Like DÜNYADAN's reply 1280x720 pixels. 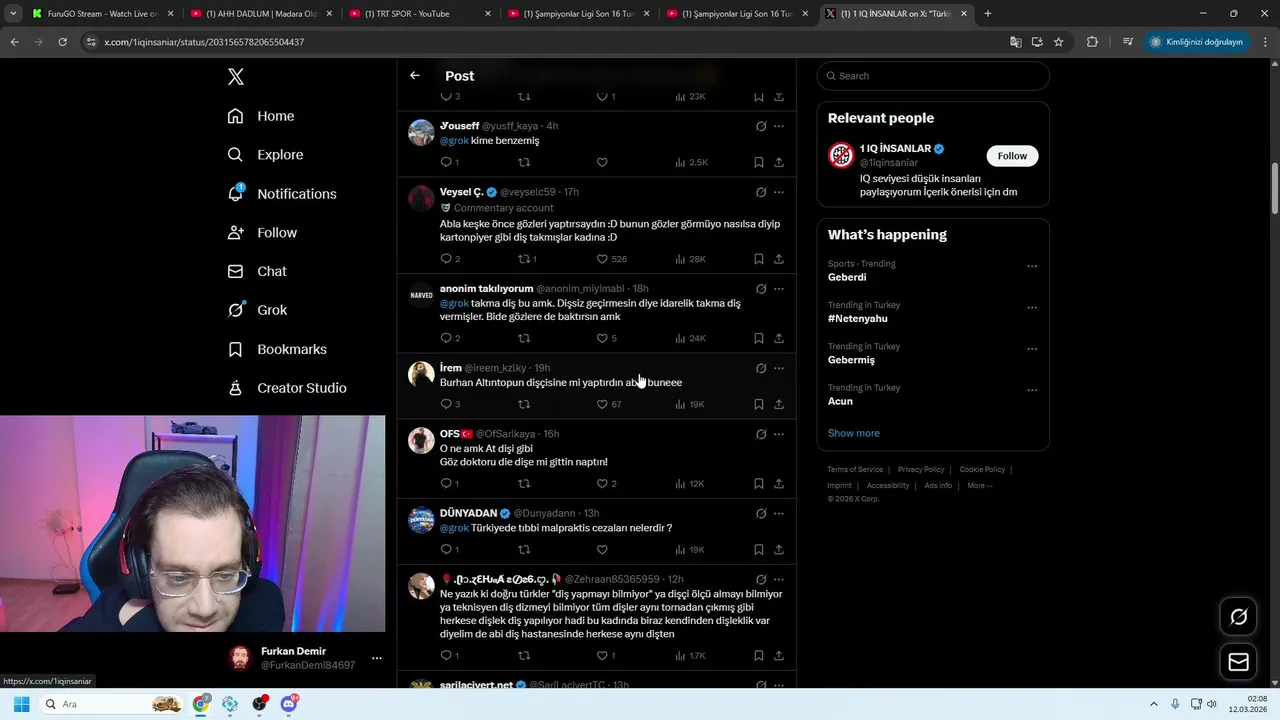[x=602, y=549]
